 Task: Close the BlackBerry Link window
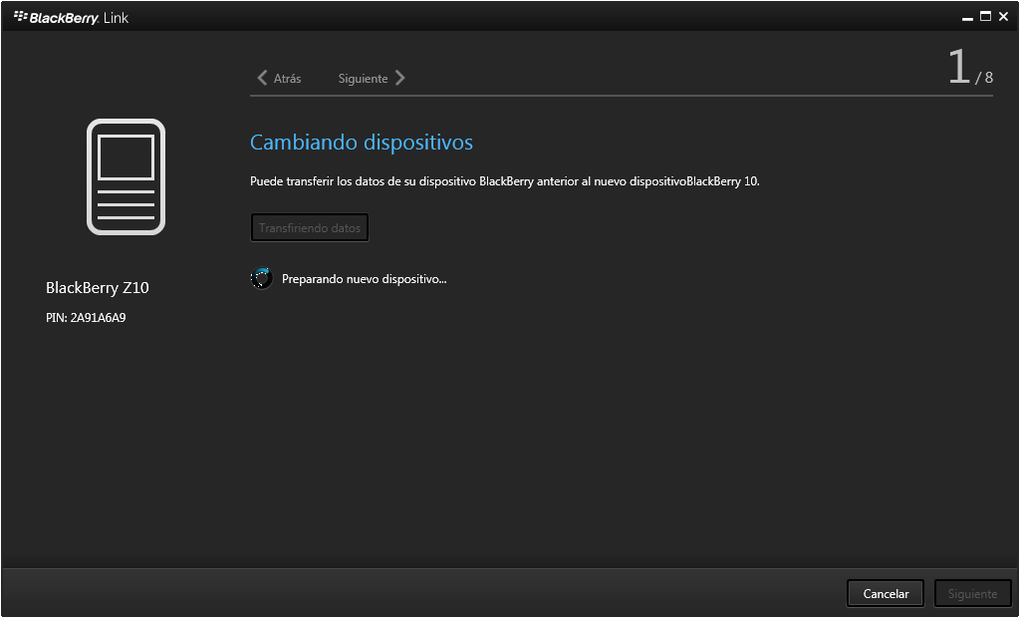1003,16
